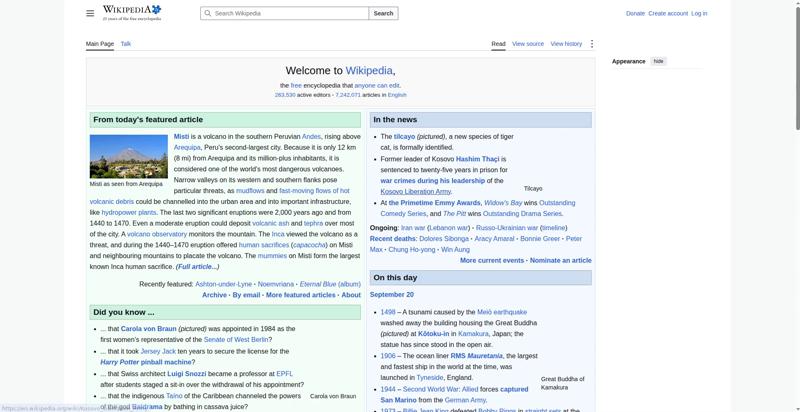Click the 'anyone can edit' link
The image size is (800, 412).
coord(377,86)
